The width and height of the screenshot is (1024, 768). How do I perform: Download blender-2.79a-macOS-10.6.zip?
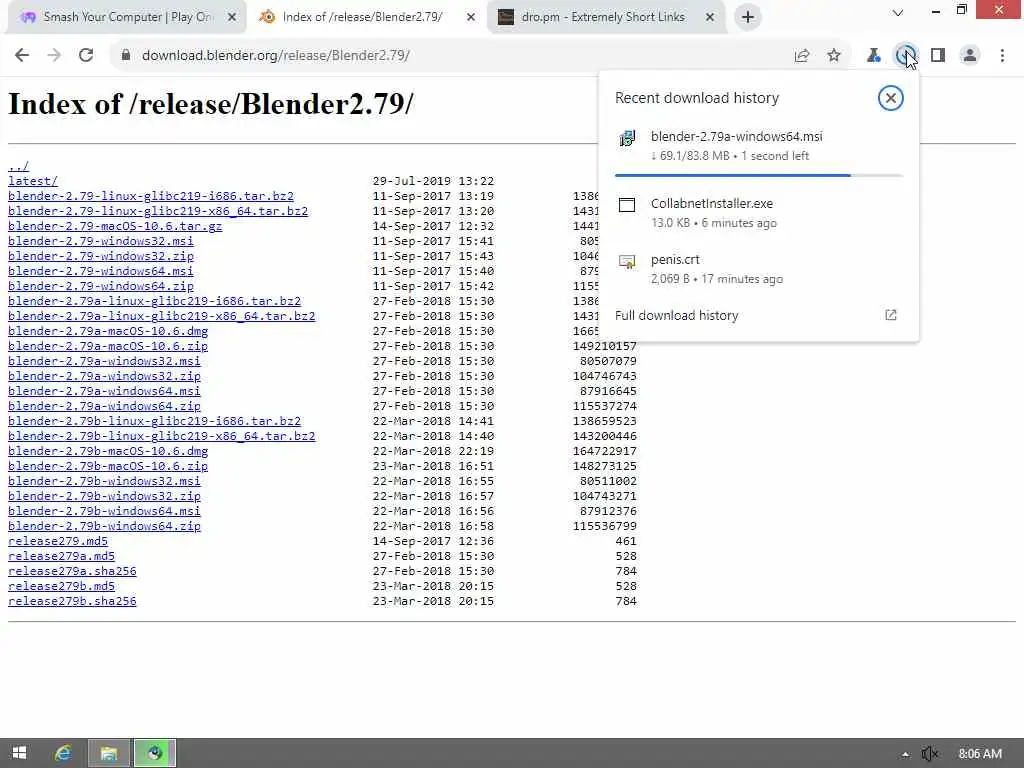(x=108, y=346)
